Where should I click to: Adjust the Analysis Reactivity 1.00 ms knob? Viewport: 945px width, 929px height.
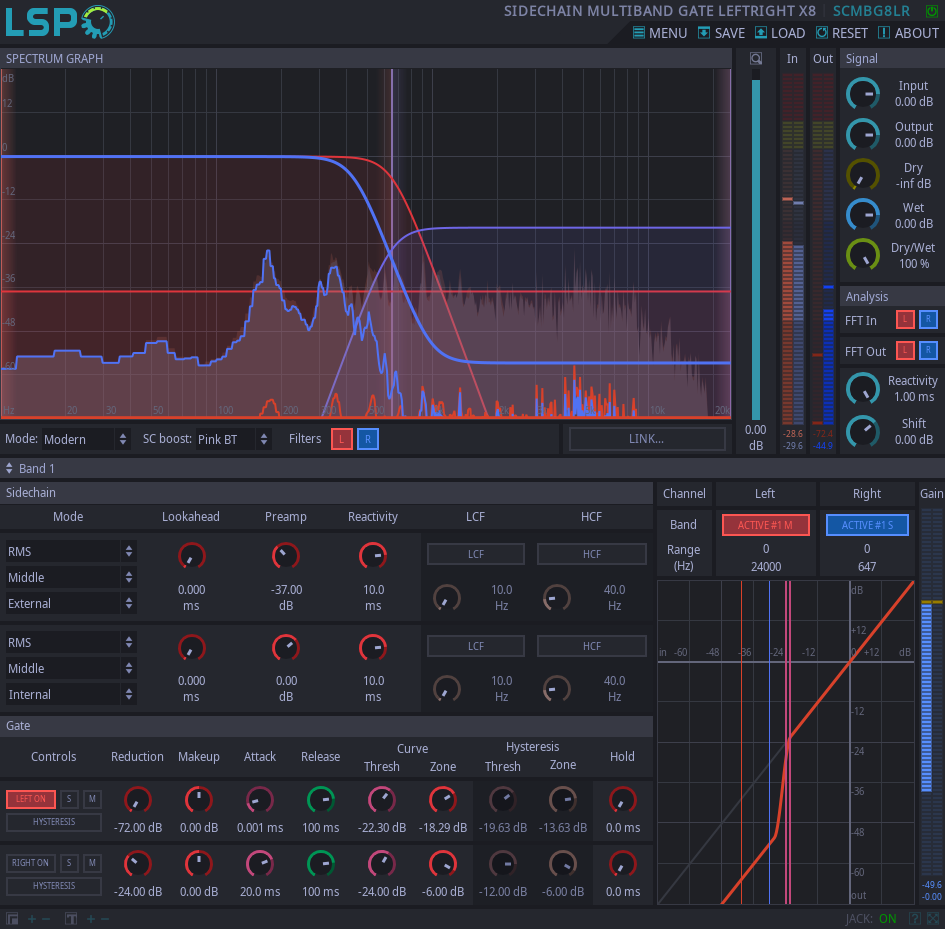[863, 389]
